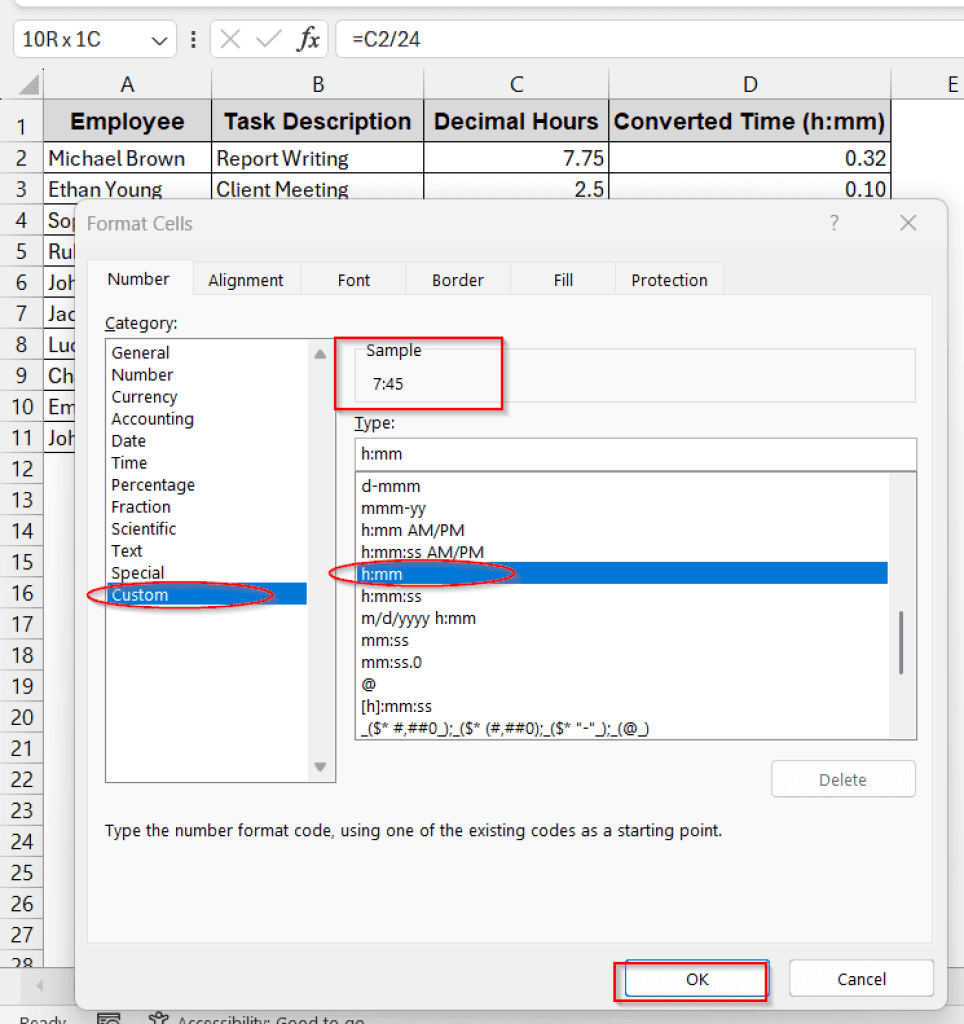Click the macro recording icon in status bar

107,1018
